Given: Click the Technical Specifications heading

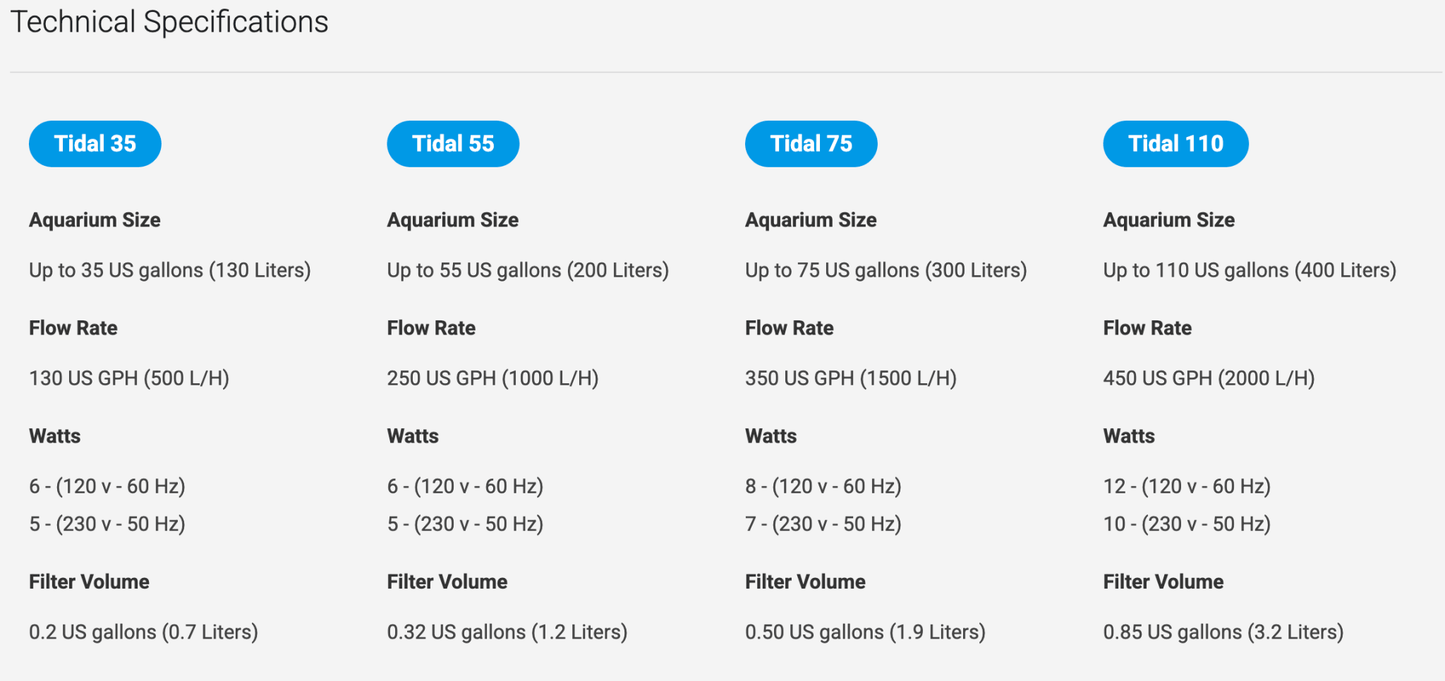Looking at the screenshot, I should pyautogui.click(x=169, y=22).
